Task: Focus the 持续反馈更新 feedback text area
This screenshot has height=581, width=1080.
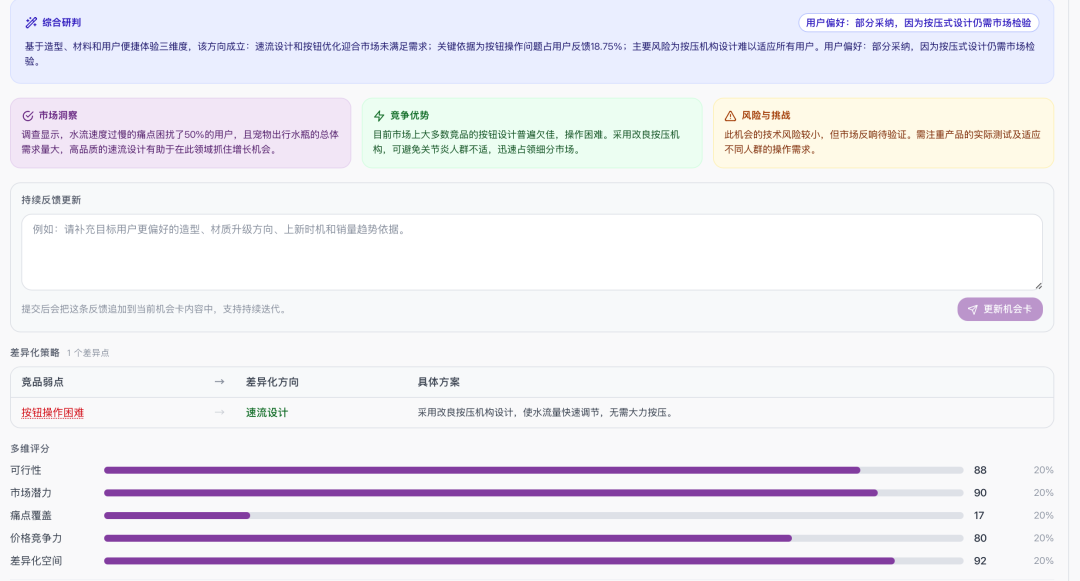Action: (532, 252)
